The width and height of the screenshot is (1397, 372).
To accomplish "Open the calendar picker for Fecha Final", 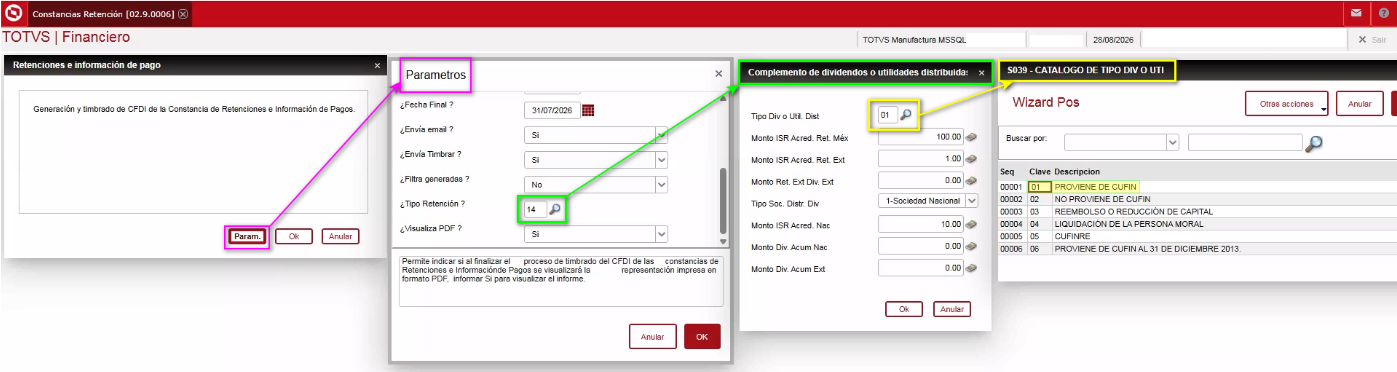I will [x=588, y=110].
